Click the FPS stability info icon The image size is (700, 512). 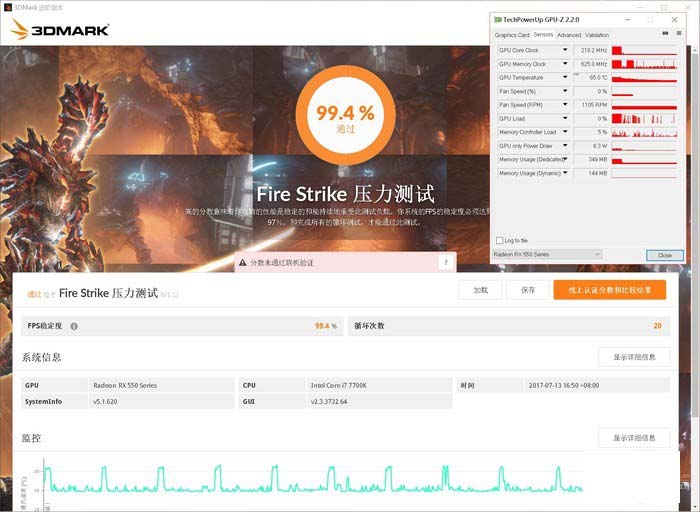tap(74, 326)
